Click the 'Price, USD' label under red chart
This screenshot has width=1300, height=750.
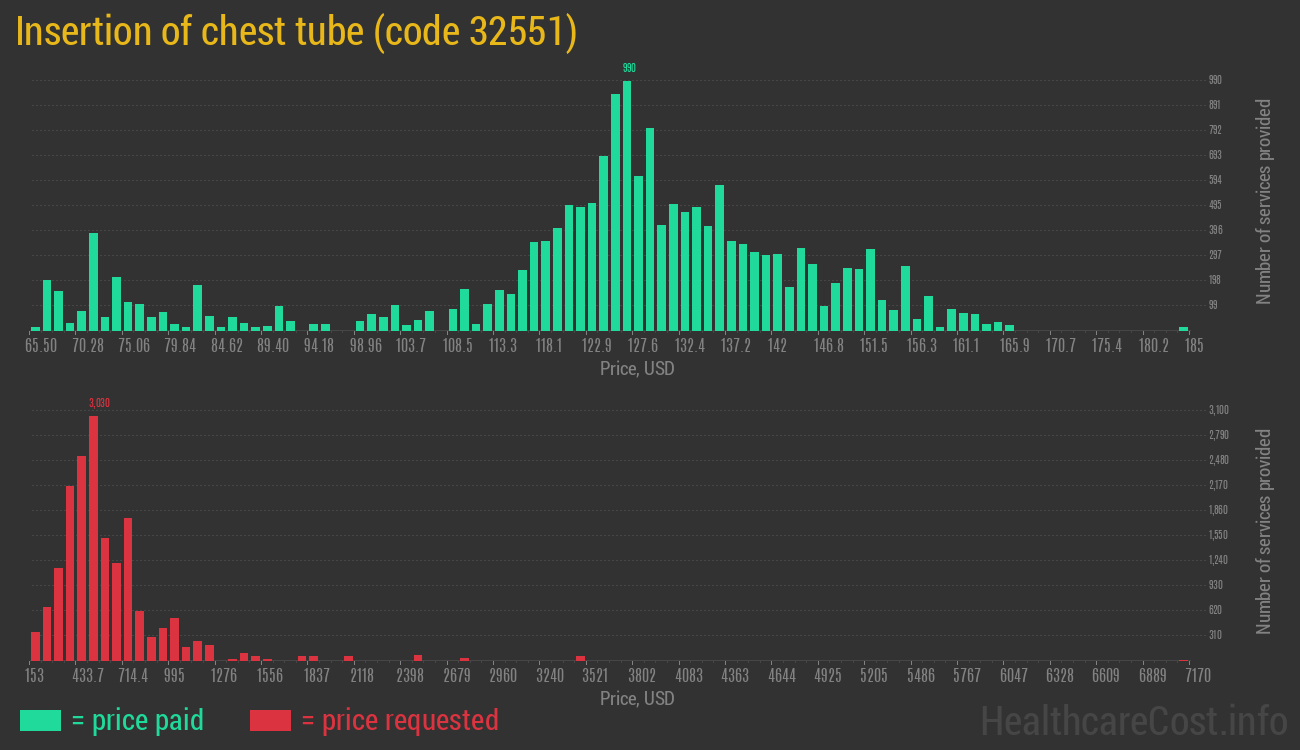pyautogui.click(x=637, y=698)
